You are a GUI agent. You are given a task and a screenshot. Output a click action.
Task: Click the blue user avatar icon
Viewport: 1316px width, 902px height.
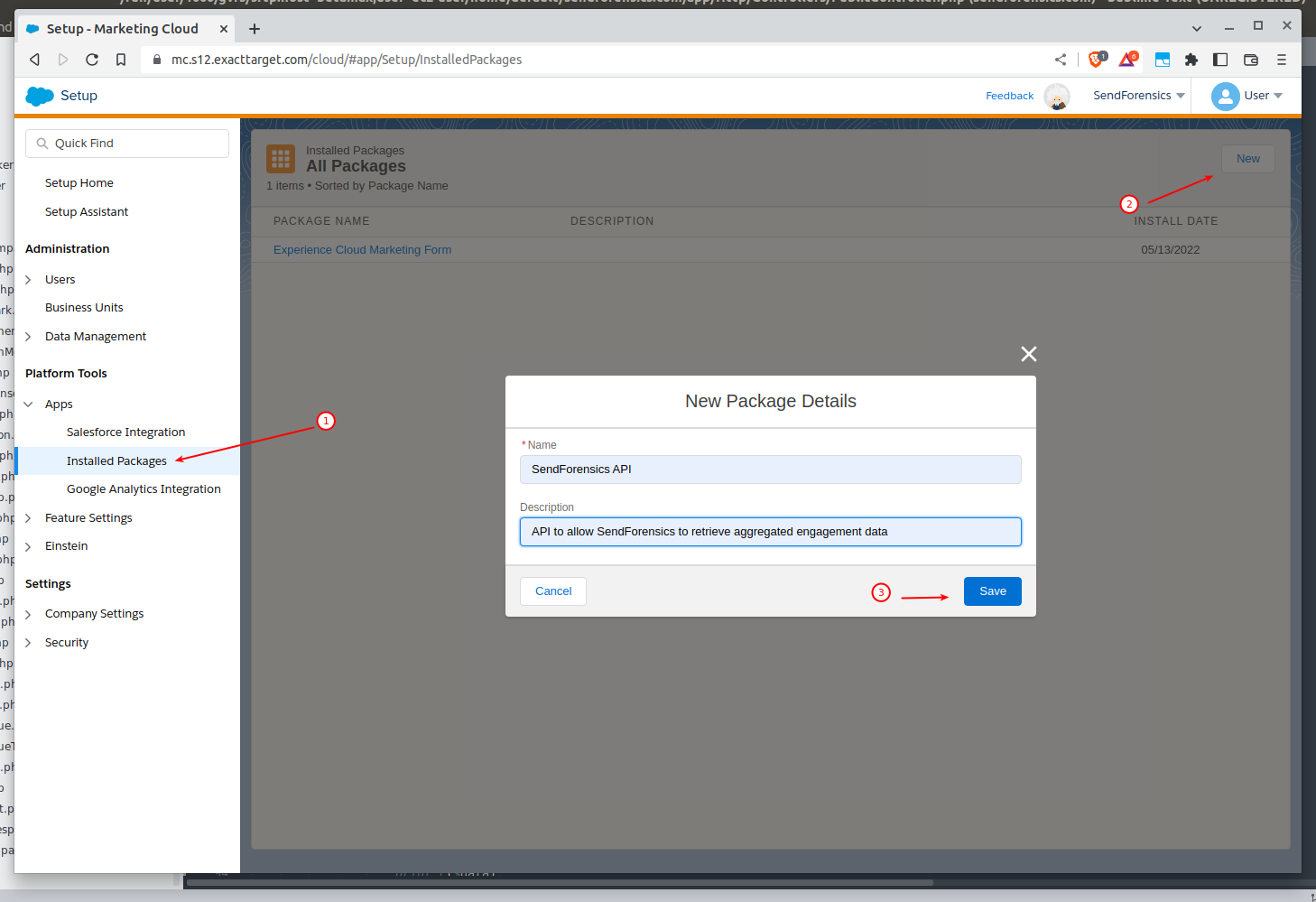[x=1225, y=96]
